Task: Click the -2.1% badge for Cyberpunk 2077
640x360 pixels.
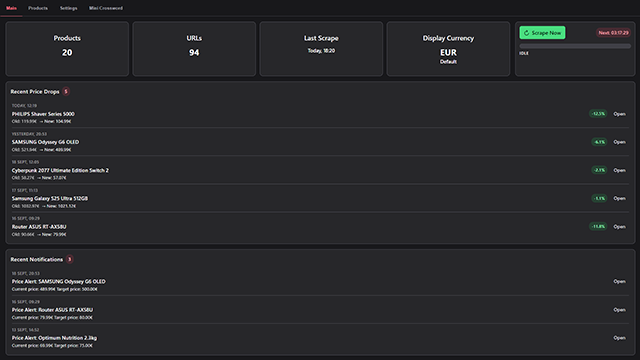Action: (599, 170)
